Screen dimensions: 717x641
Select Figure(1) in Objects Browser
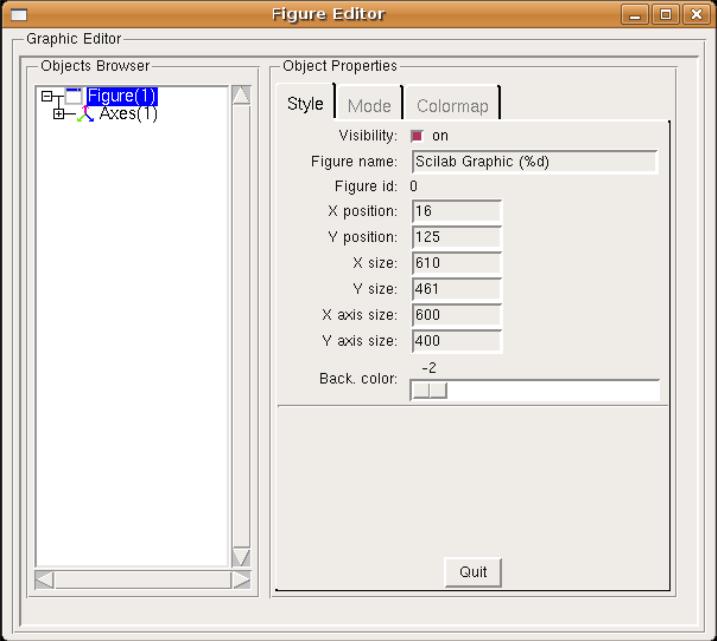tap(122, 96)
